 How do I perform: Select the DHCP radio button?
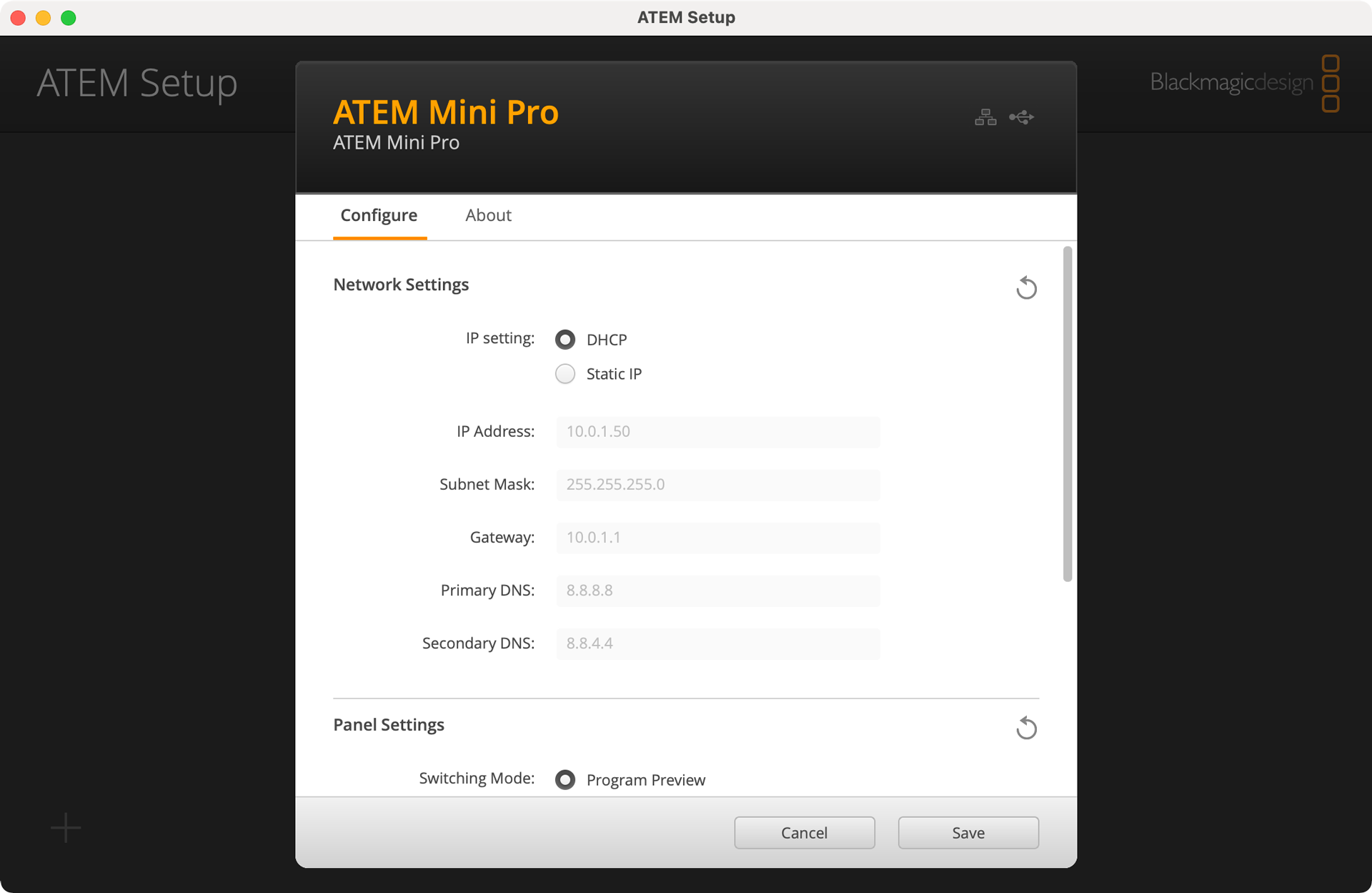565,340
